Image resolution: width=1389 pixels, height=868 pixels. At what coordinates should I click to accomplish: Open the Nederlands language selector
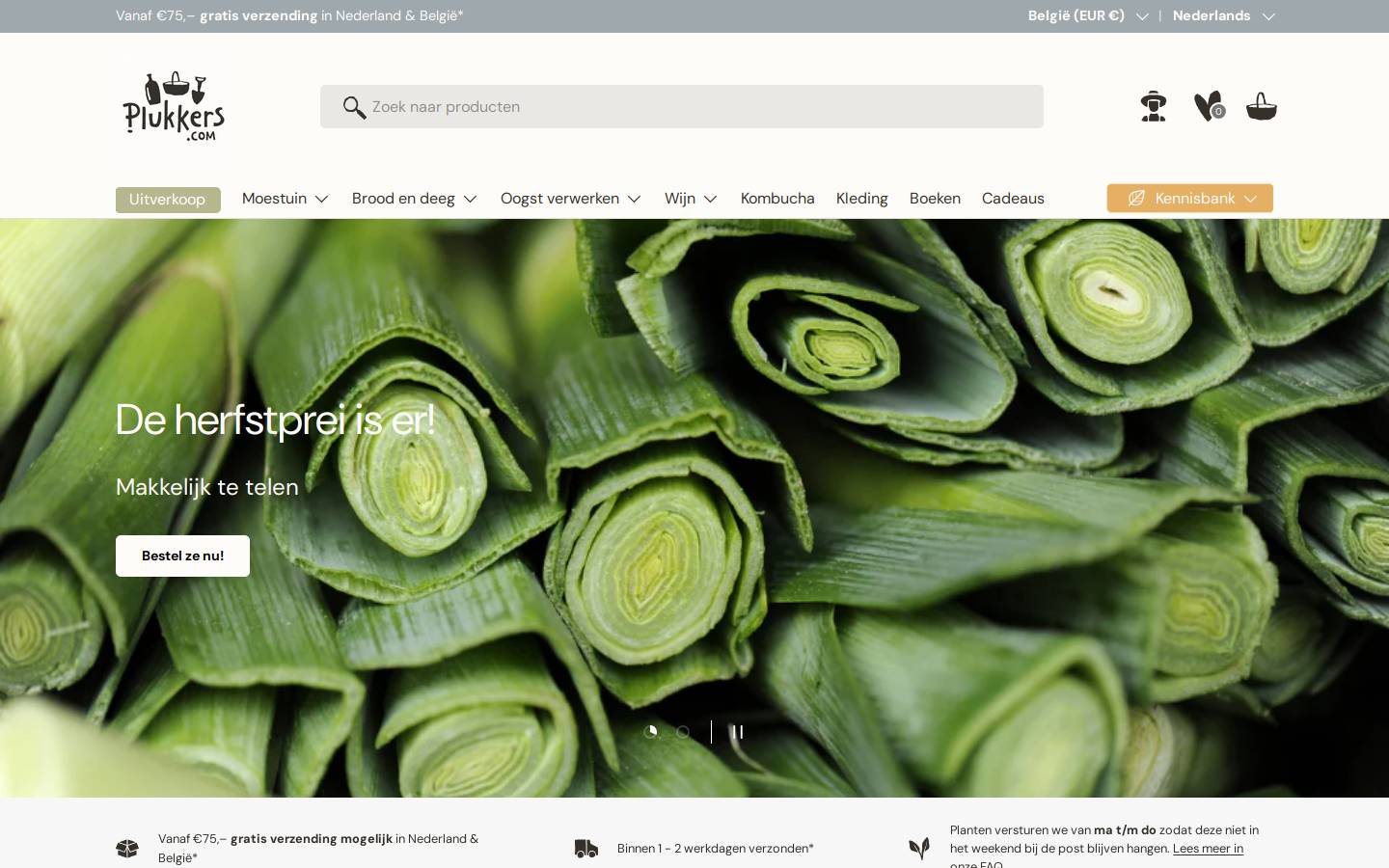(x=1223, y=15)
